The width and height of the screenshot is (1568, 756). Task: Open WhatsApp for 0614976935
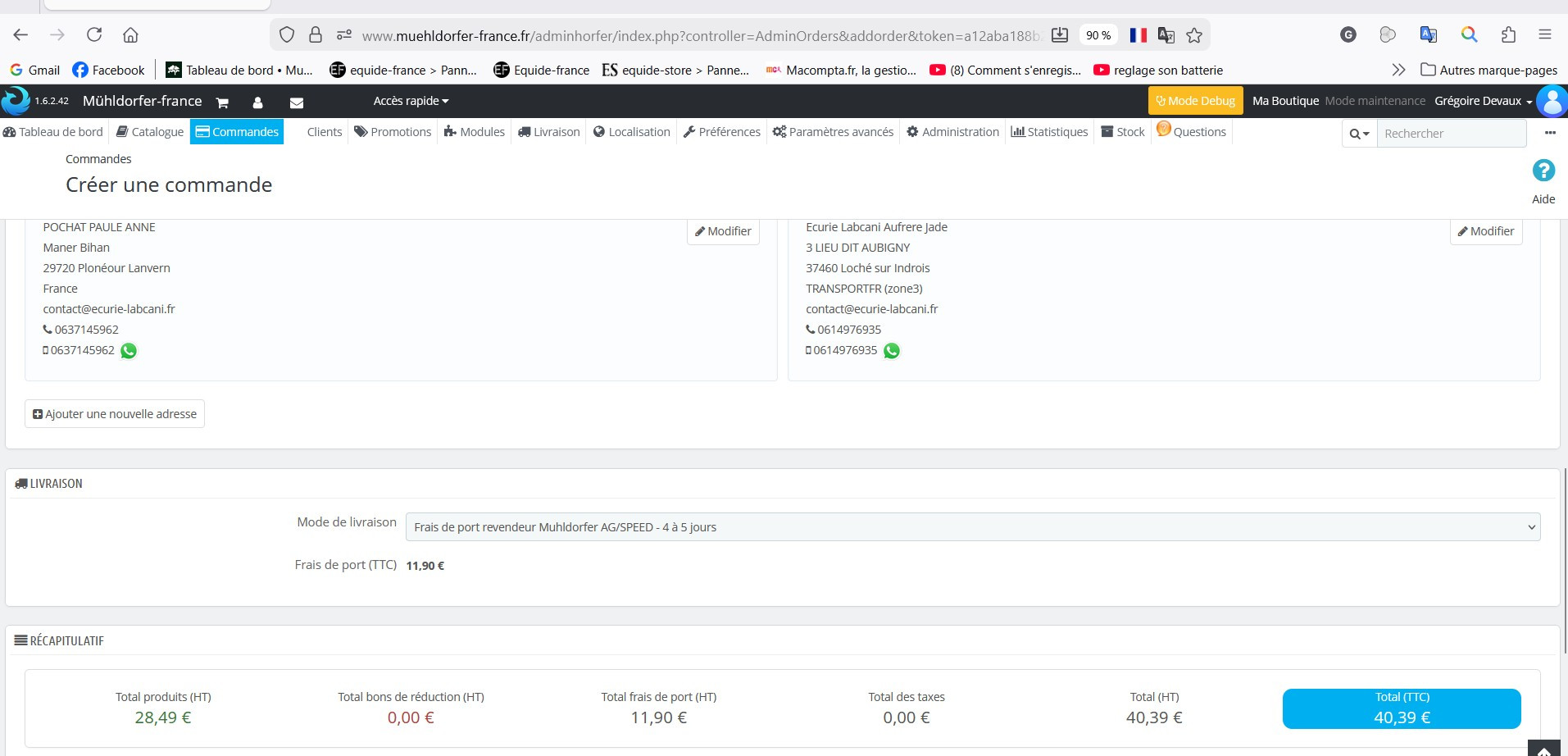[892, 351]
